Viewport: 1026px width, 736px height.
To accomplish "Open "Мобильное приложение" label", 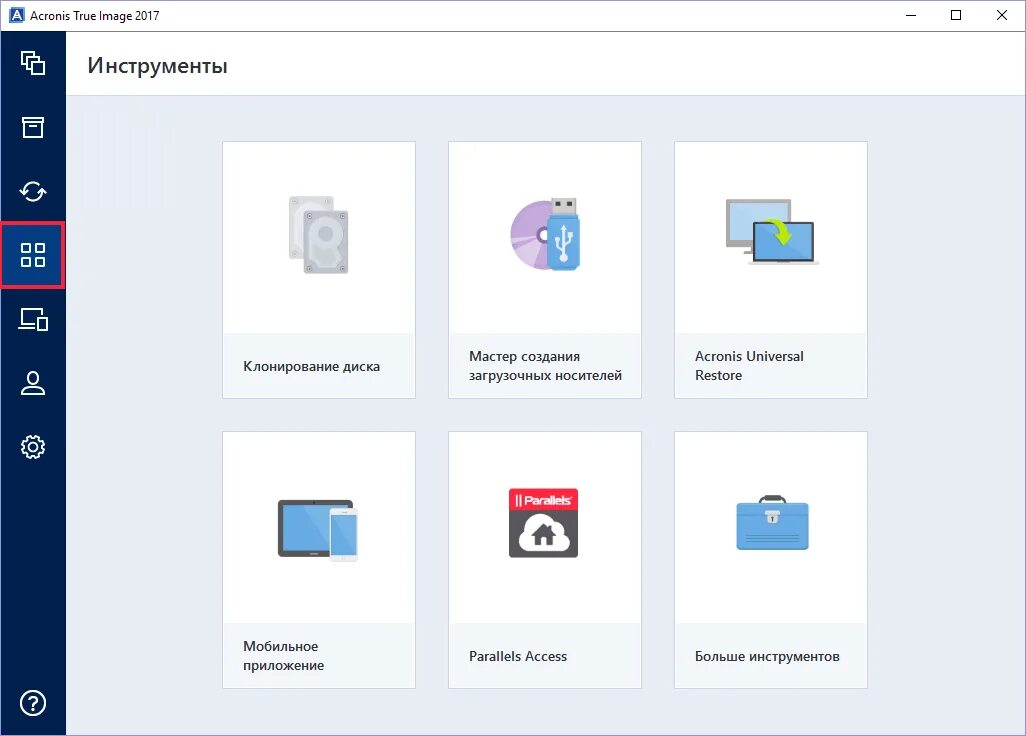I will [283, 656].
